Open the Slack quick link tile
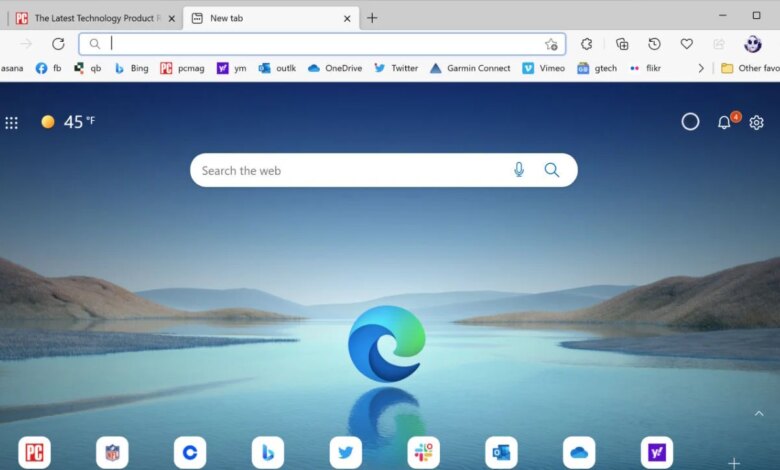The image size is (780, 470). coord(423,452)
